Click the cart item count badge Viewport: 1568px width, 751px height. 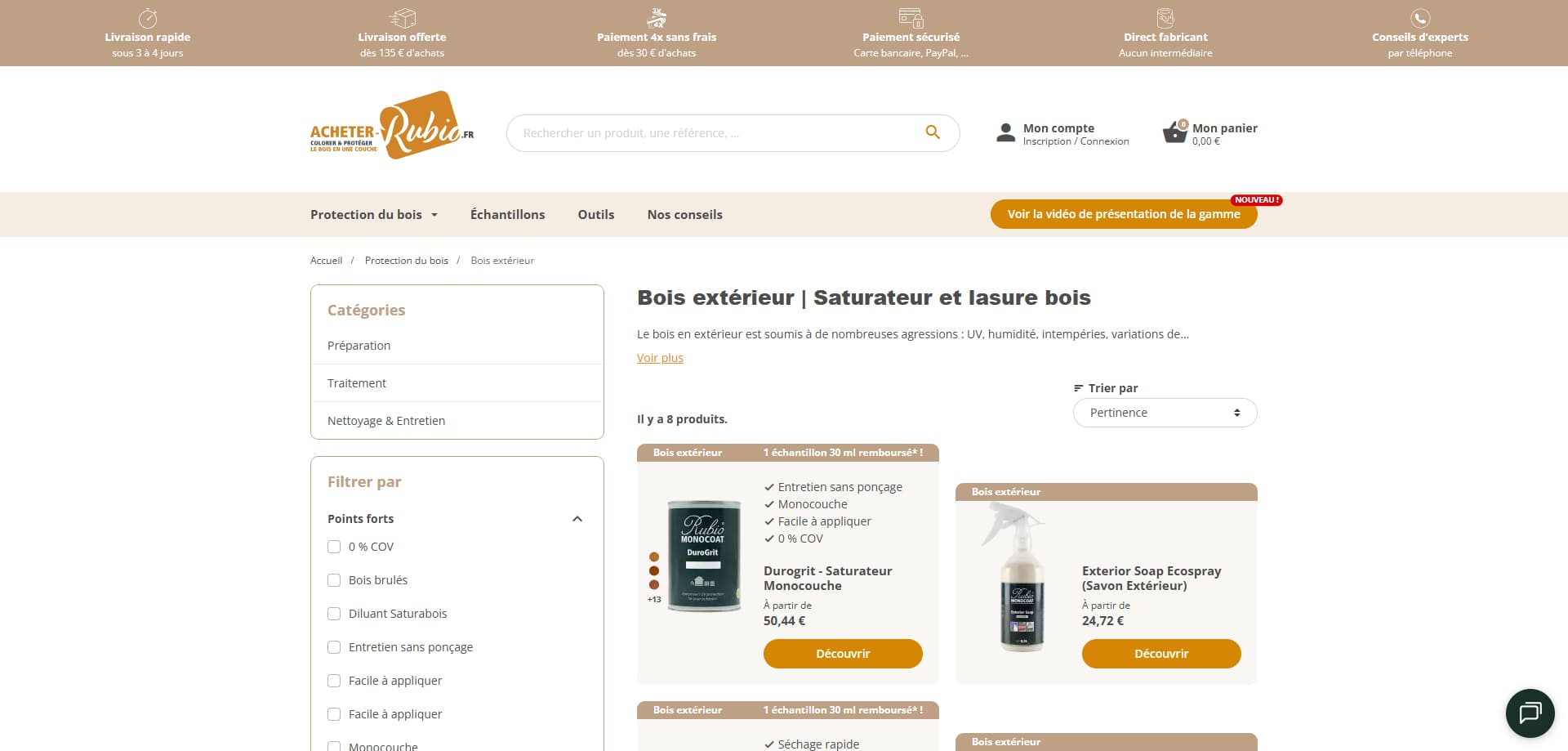(x=1183, y=124)
